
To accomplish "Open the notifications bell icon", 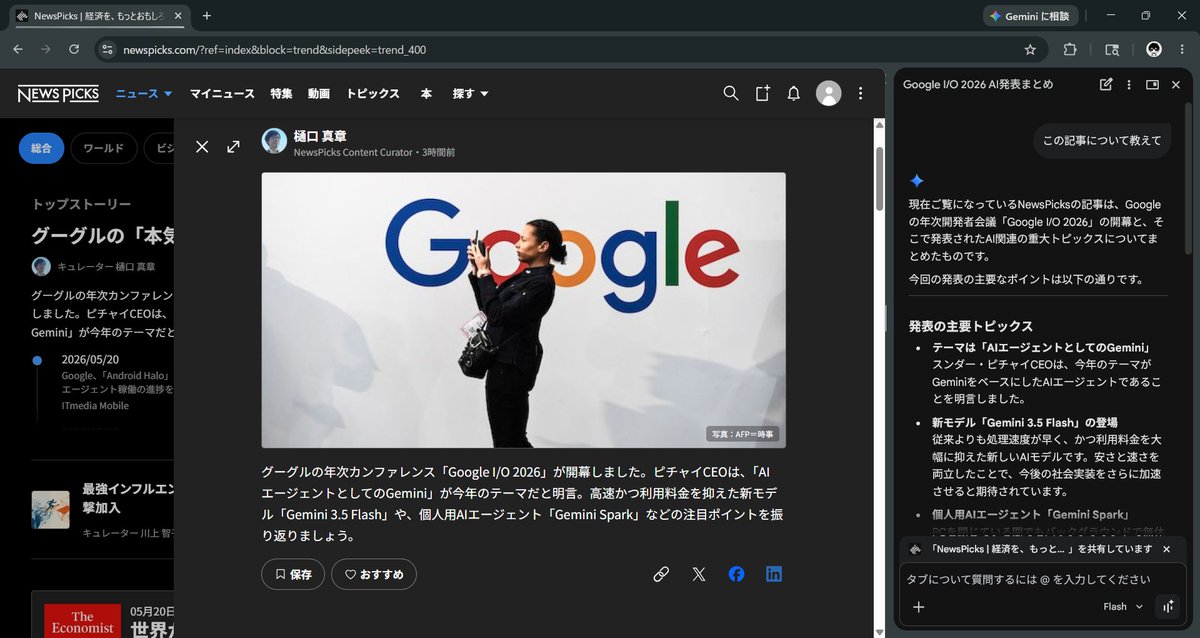I will [x=794, y=93].
